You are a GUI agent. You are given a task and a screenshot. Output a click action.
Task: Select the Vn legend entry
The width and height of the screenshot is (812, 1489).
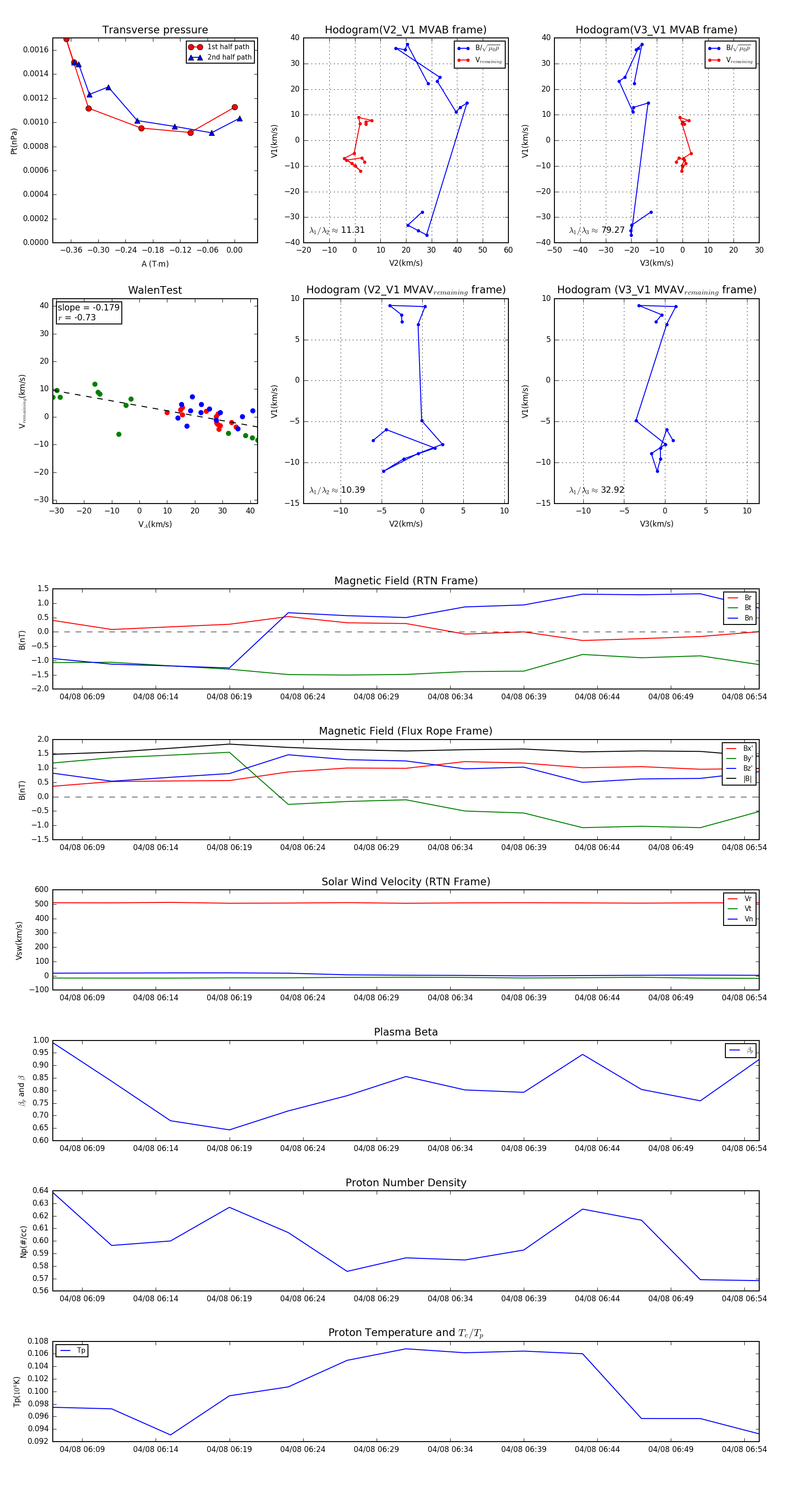coord(740,920)
